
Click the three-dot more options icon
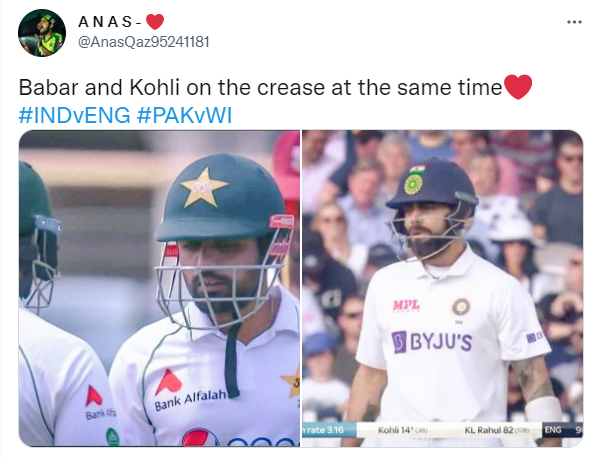click(x=574, y=22)
